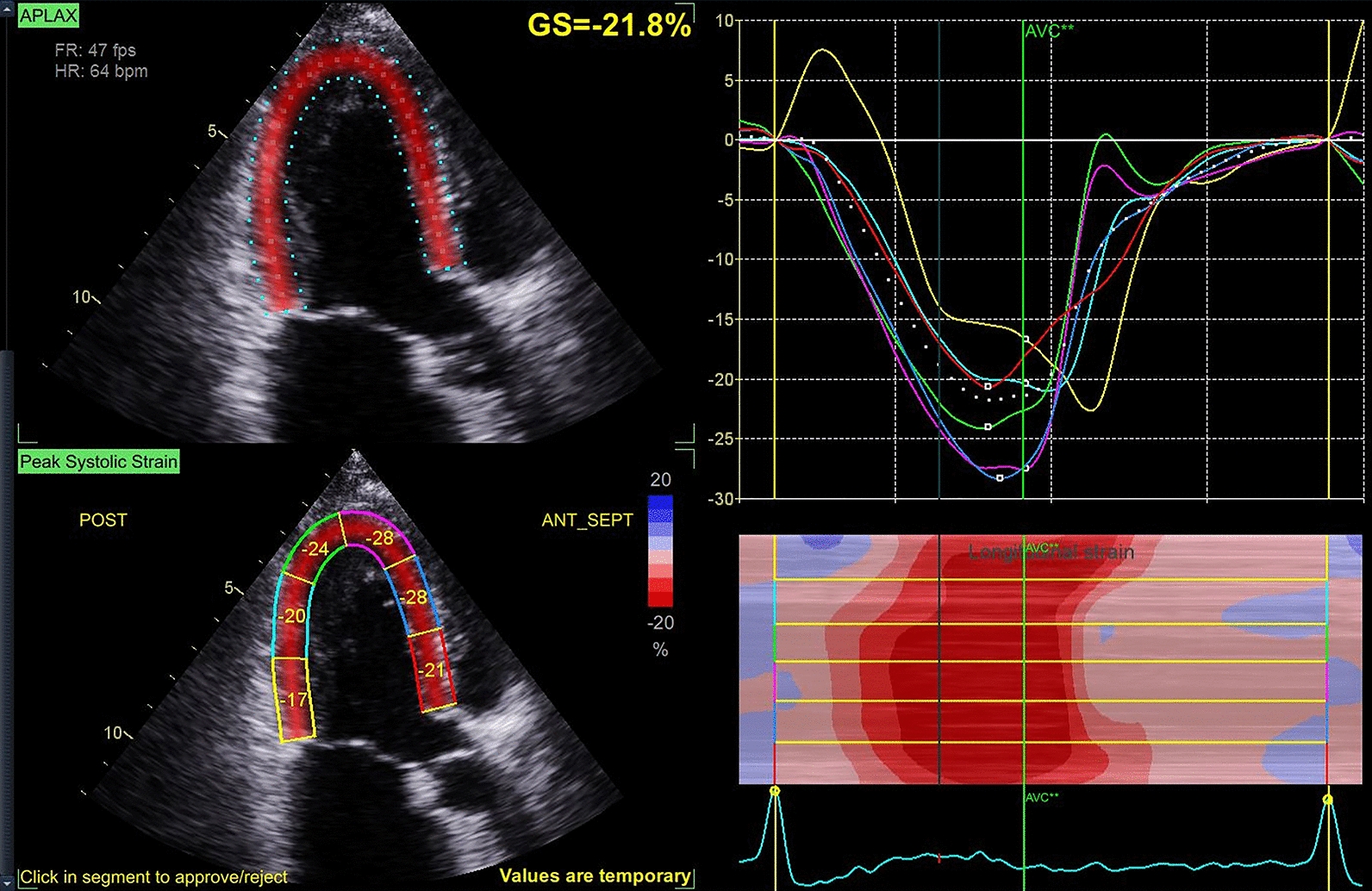Image resolution: width=1372 pixels, height=891 pixels.
Task: Click the AVC label beneath the color map
Action: point(1042,798)
